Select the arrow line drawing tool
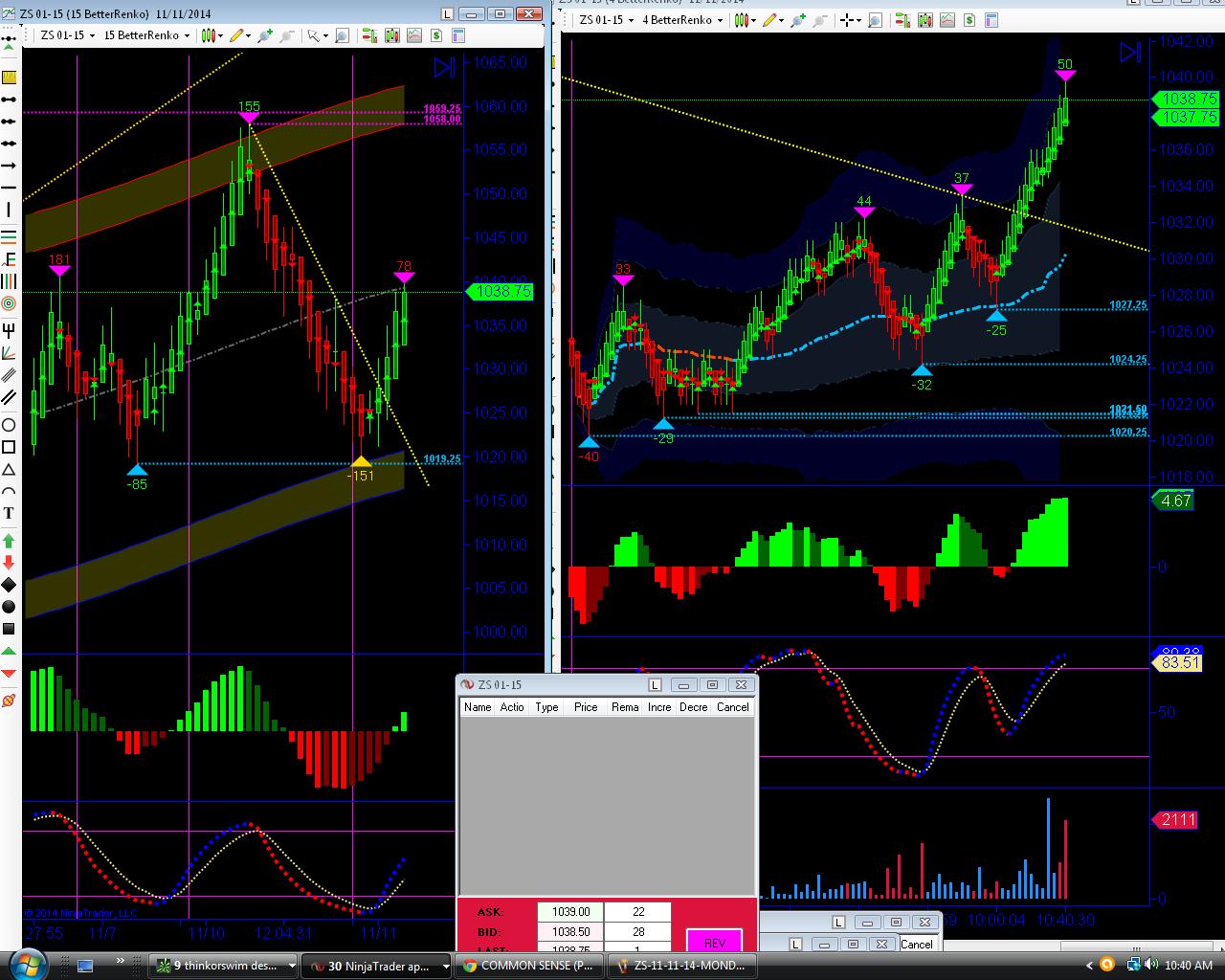Image resolution: width=1225 pixels, height=980 pixels. coord(9,166)
